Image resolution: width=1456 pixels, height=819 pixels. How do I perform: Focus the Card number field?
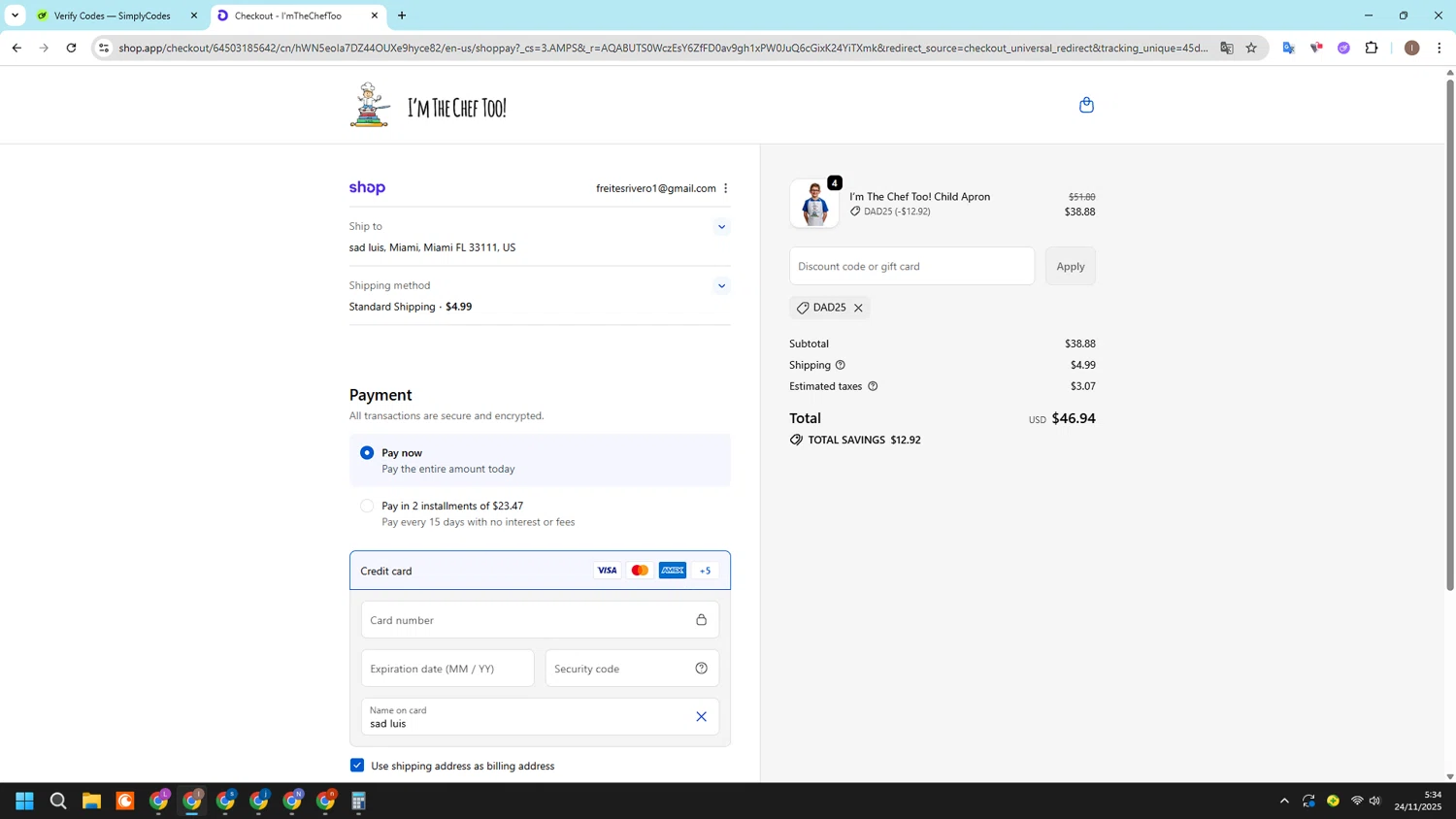tap(540, 619)
